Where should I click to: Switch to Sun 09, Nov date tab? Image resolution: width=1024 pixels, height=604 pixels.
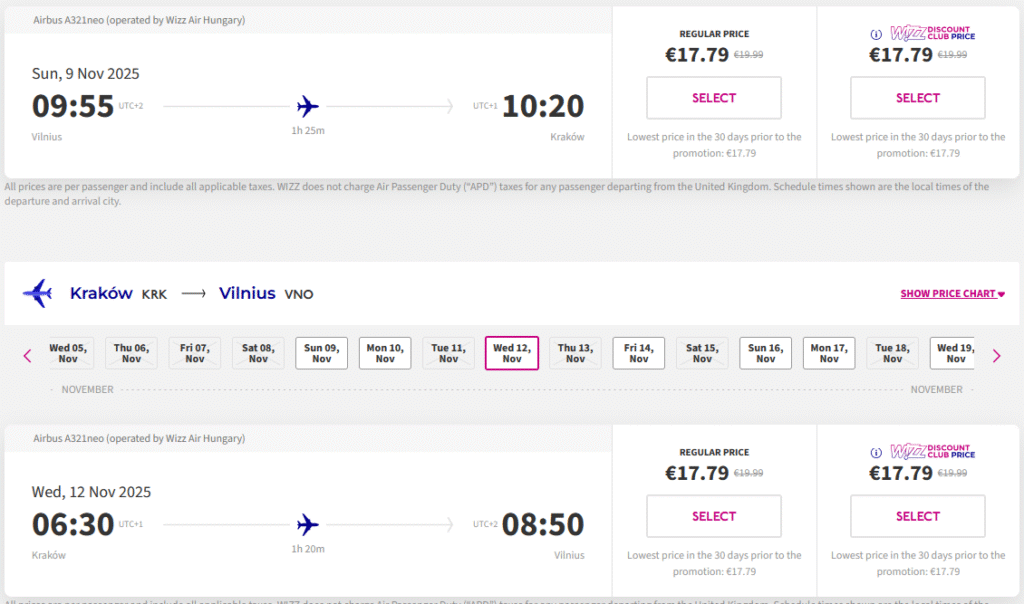(322, 353)
